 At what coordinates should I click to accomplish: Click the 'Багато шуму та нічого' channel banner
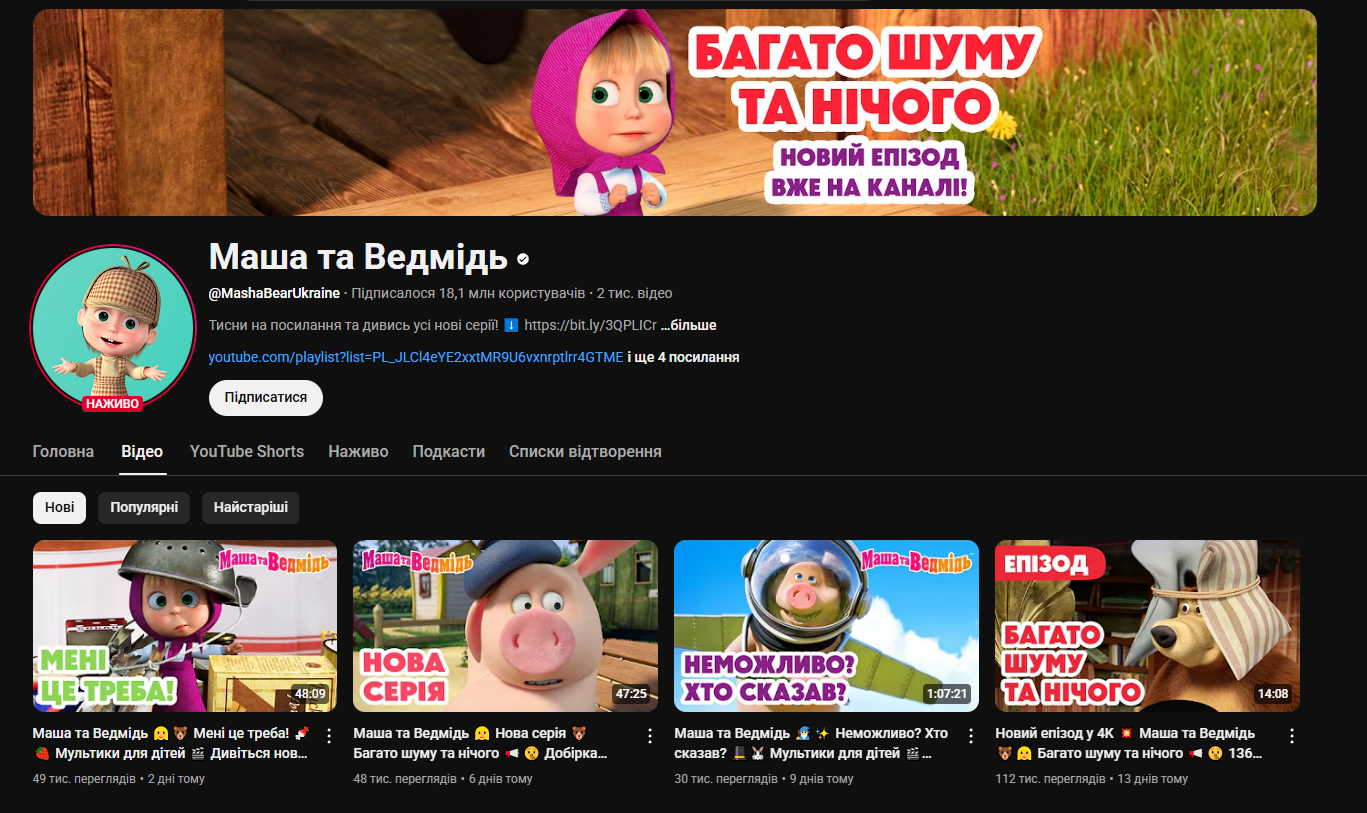[675, 112]
